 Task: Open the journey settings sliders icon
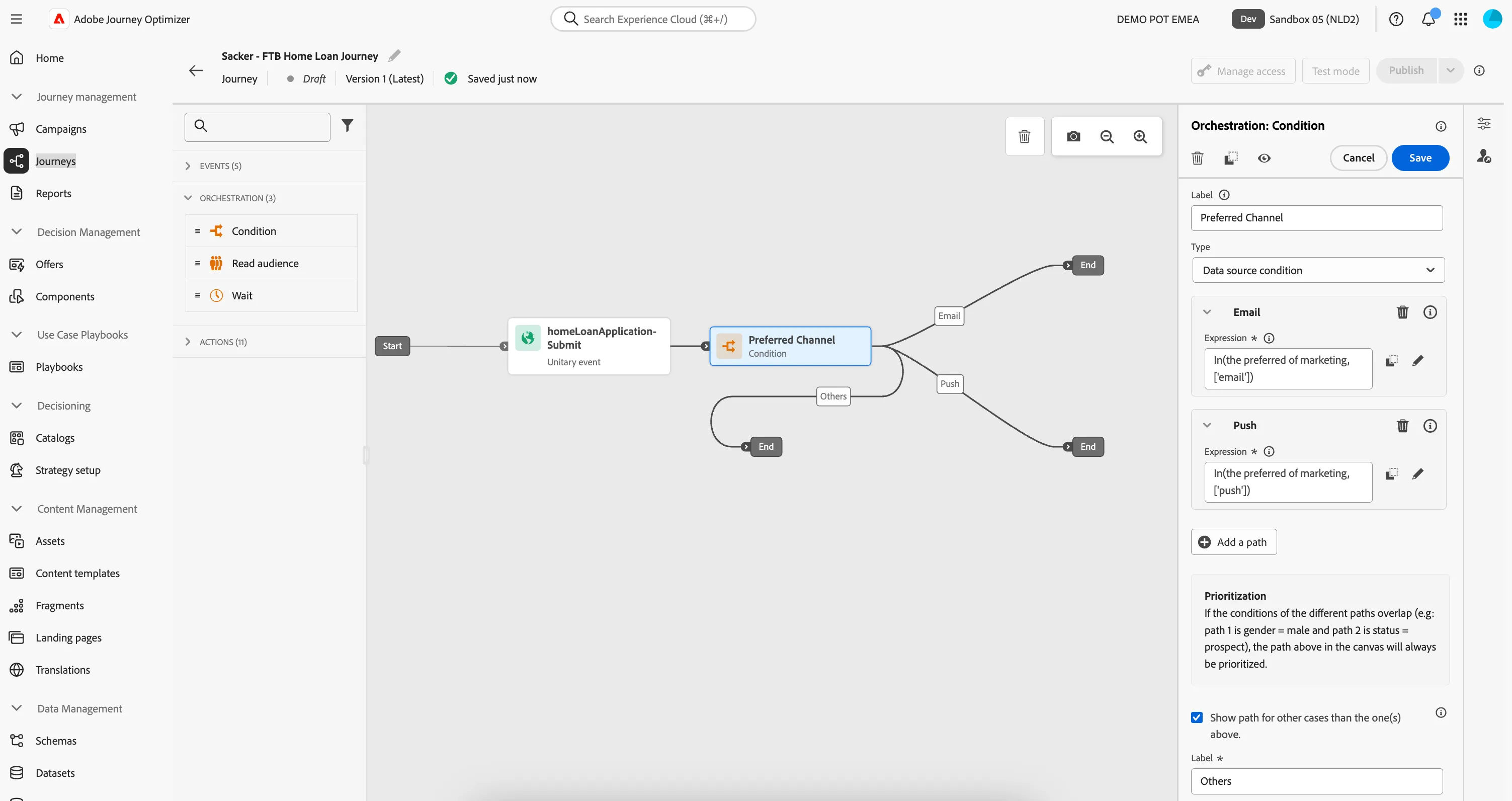(x=1483, y=123)
